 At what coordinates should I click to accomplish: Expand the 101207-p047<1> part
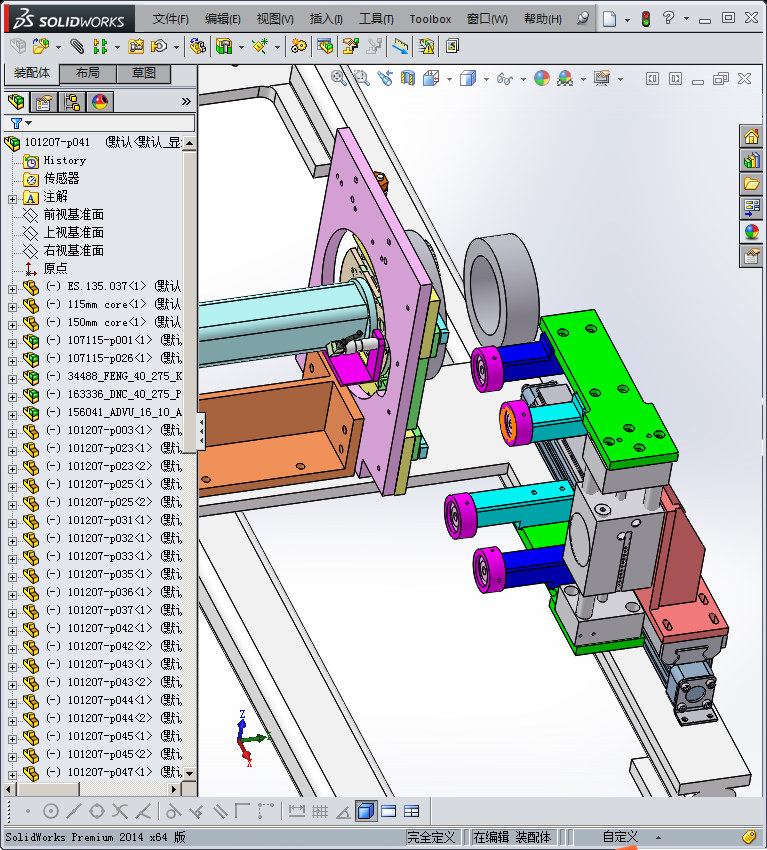click(x=12, y=775)
